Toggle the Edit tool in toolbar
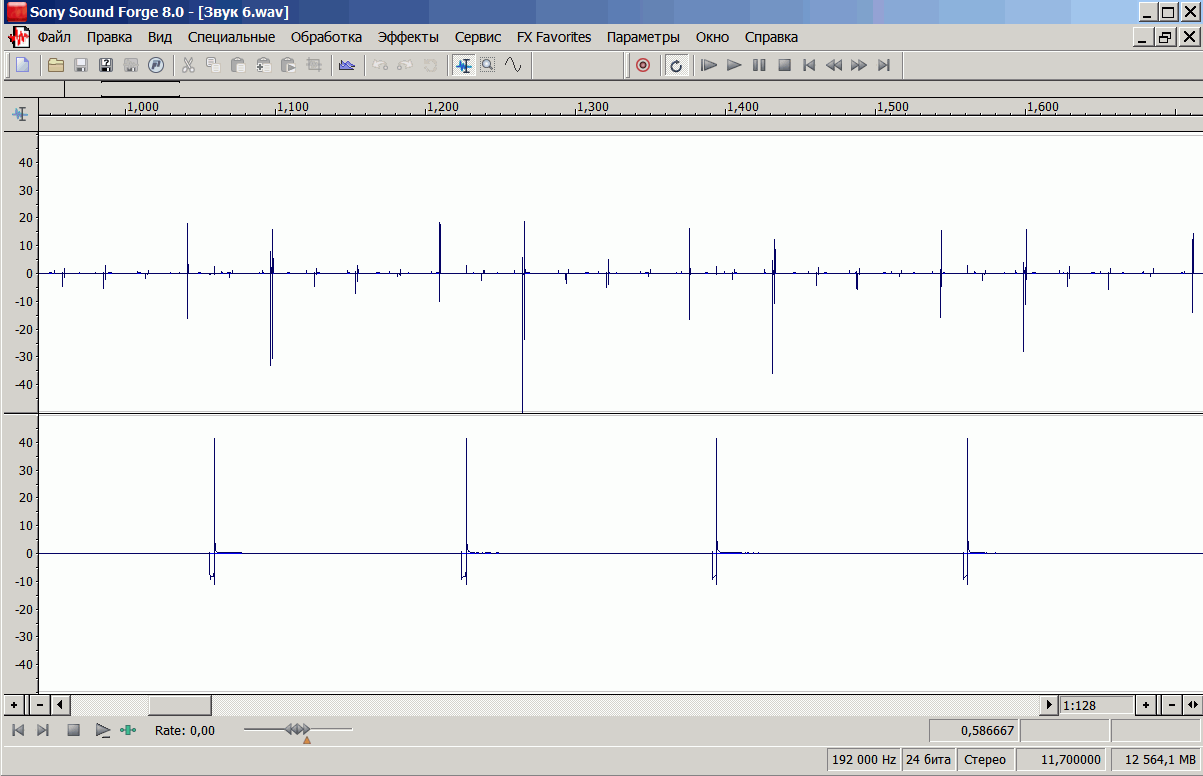The image size is (1203, 776). [464, 65]
